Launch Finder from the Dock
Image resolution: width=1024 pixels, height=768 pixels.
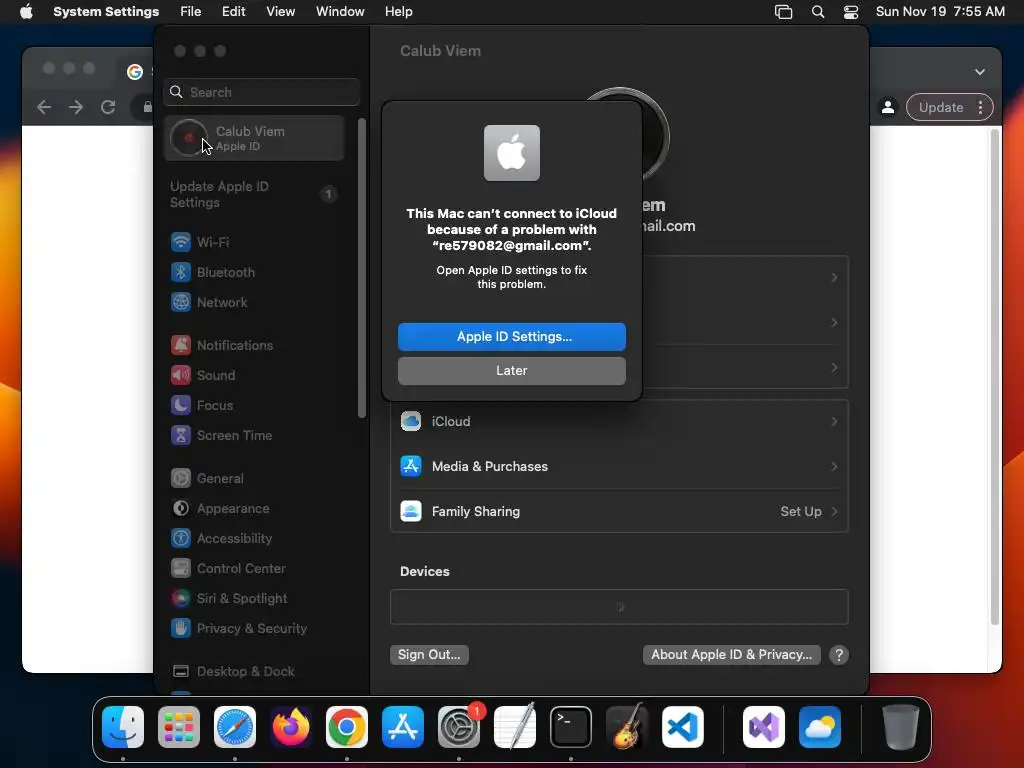(123, 727)
